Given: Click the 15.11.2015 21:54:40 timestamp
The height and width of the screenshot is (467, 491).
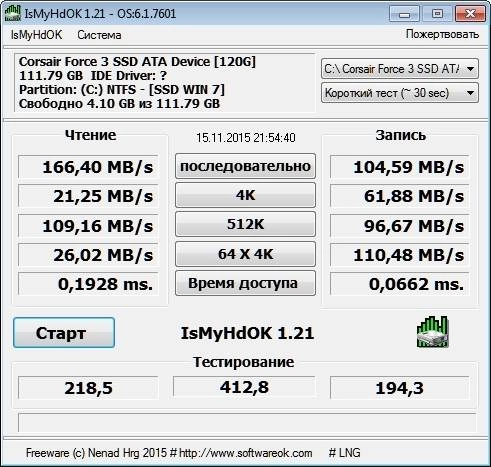Looking at the screenshot, I should [x=246, y=138].
